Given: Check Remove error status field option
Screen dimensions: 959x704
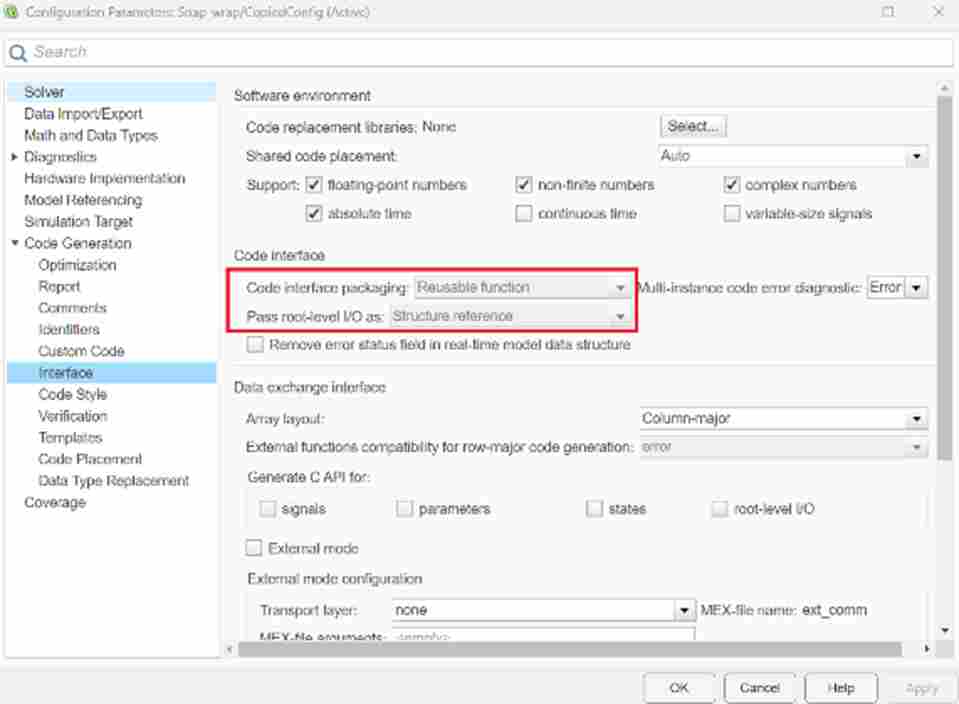Looking at the screenshot, I should tap(255, 344).
